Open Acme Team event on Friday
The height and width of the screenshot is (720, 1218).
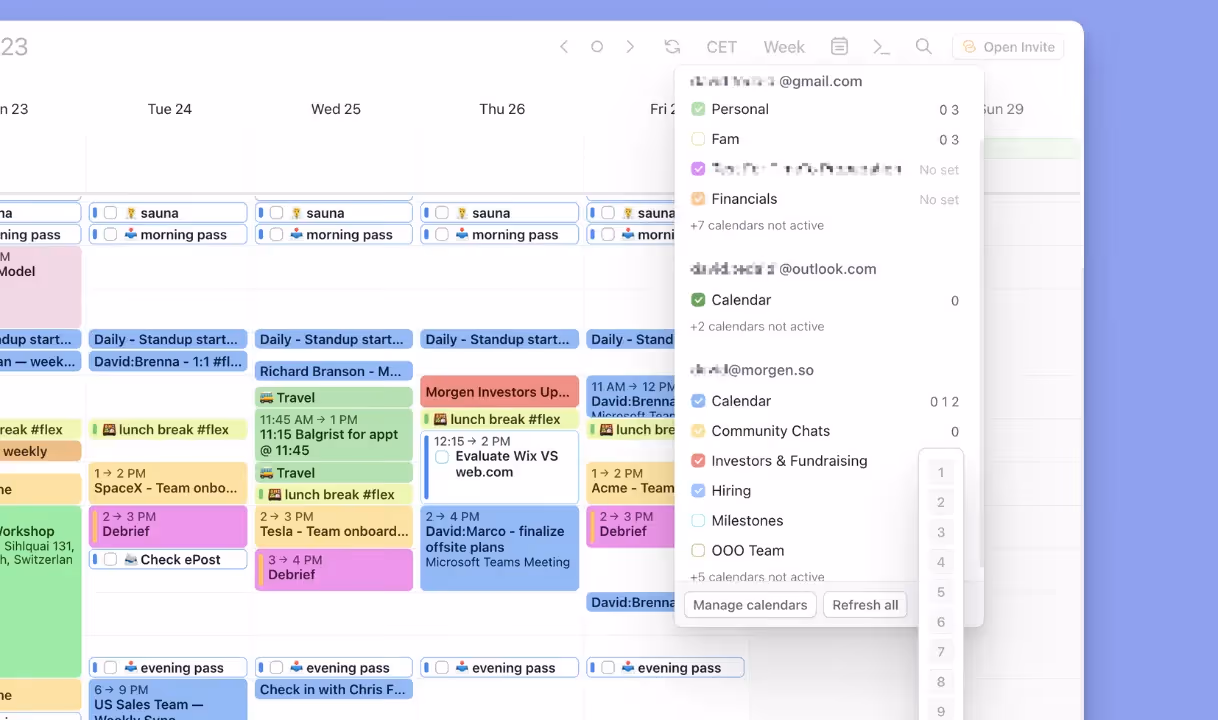(632, 482)
